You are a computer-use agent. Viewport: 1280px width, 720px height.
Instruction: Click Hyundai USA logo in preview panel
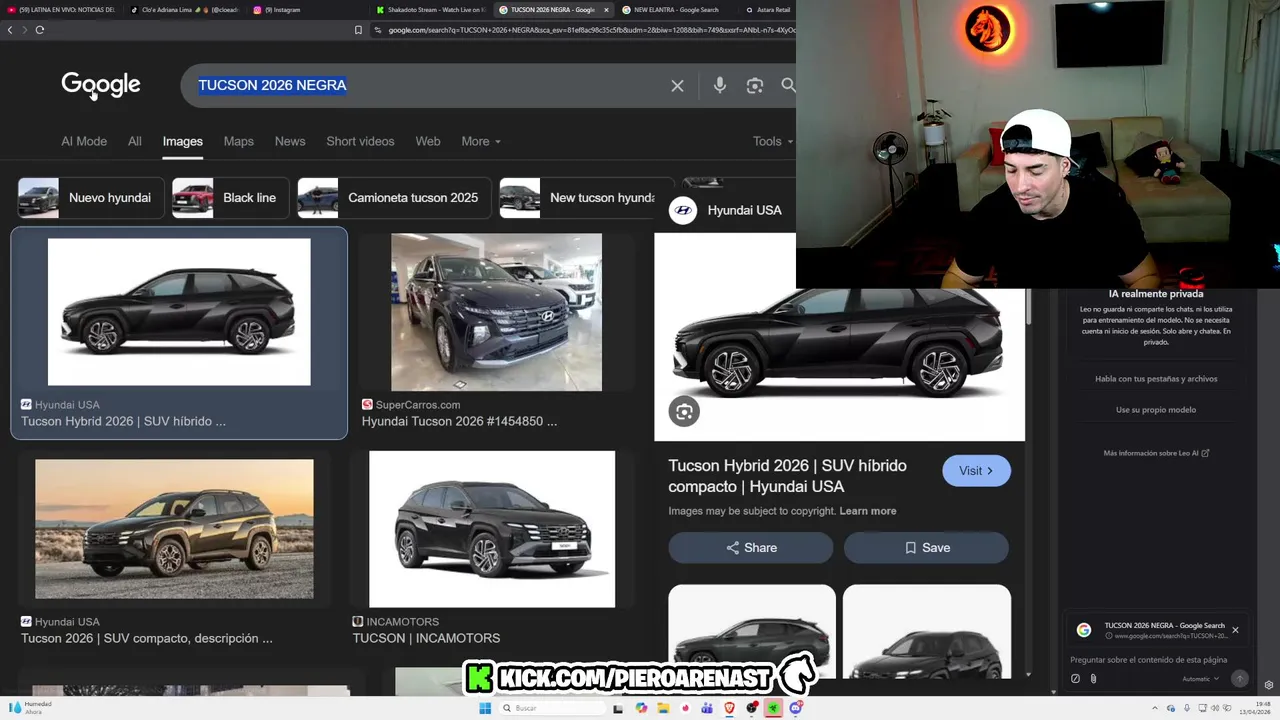coord(683,210)
